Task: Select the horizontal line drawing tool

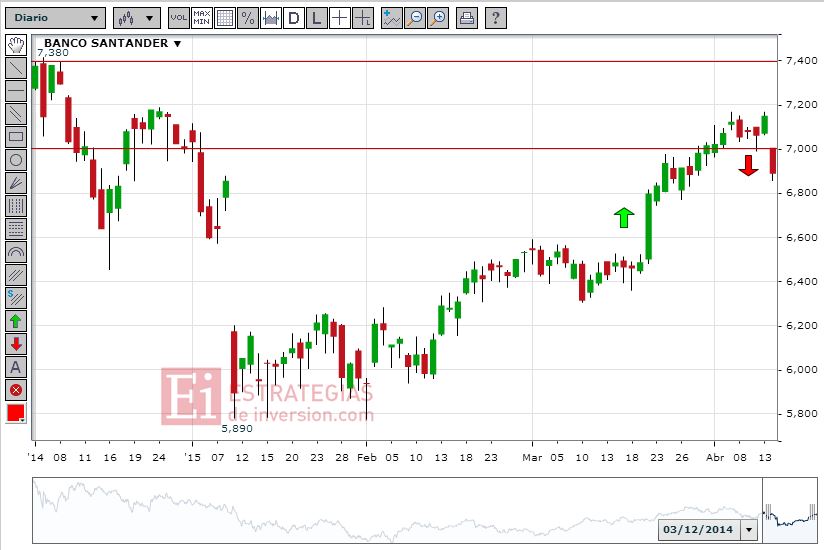Action: 16,91
